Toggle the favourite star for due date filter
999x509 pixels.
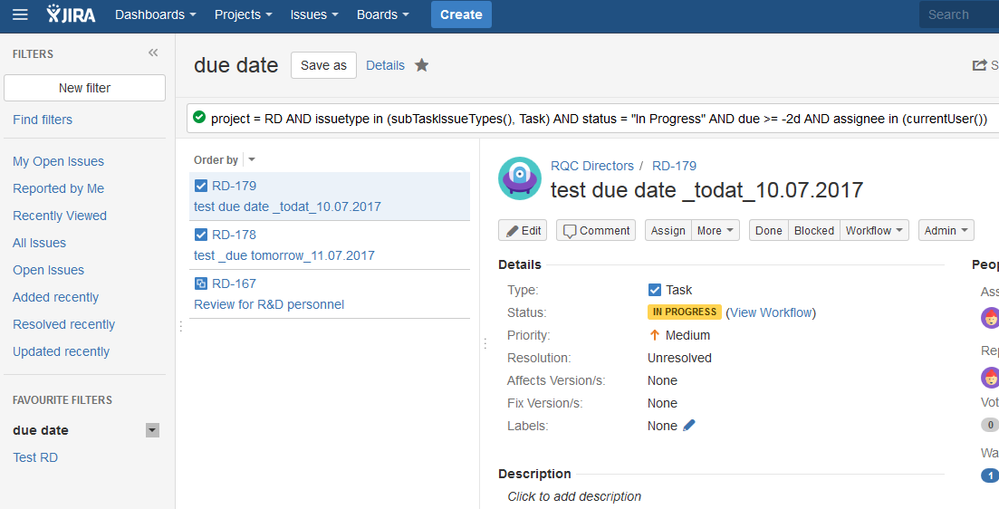coord(422,65)
